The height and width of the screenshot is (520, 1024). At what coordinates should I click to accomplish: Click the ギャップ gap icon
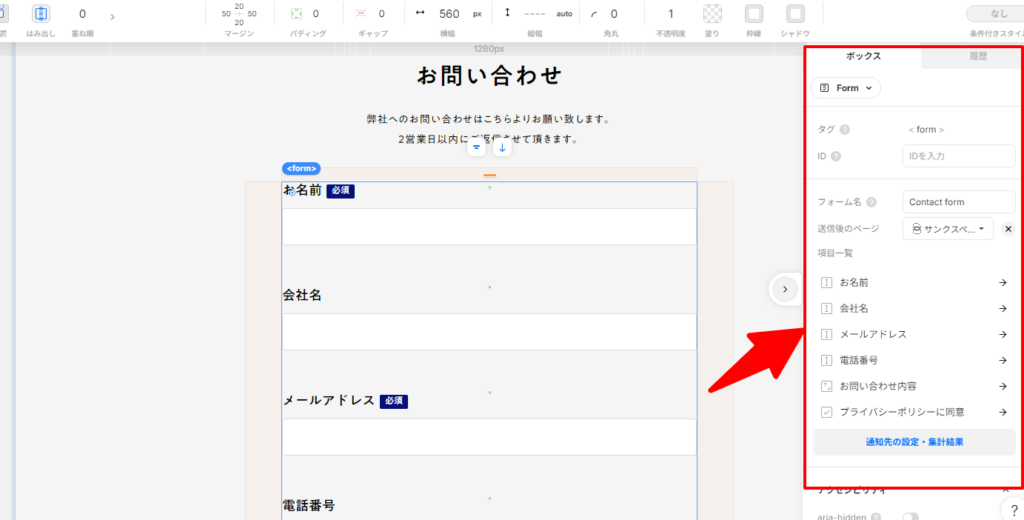(x=361, y=14)
